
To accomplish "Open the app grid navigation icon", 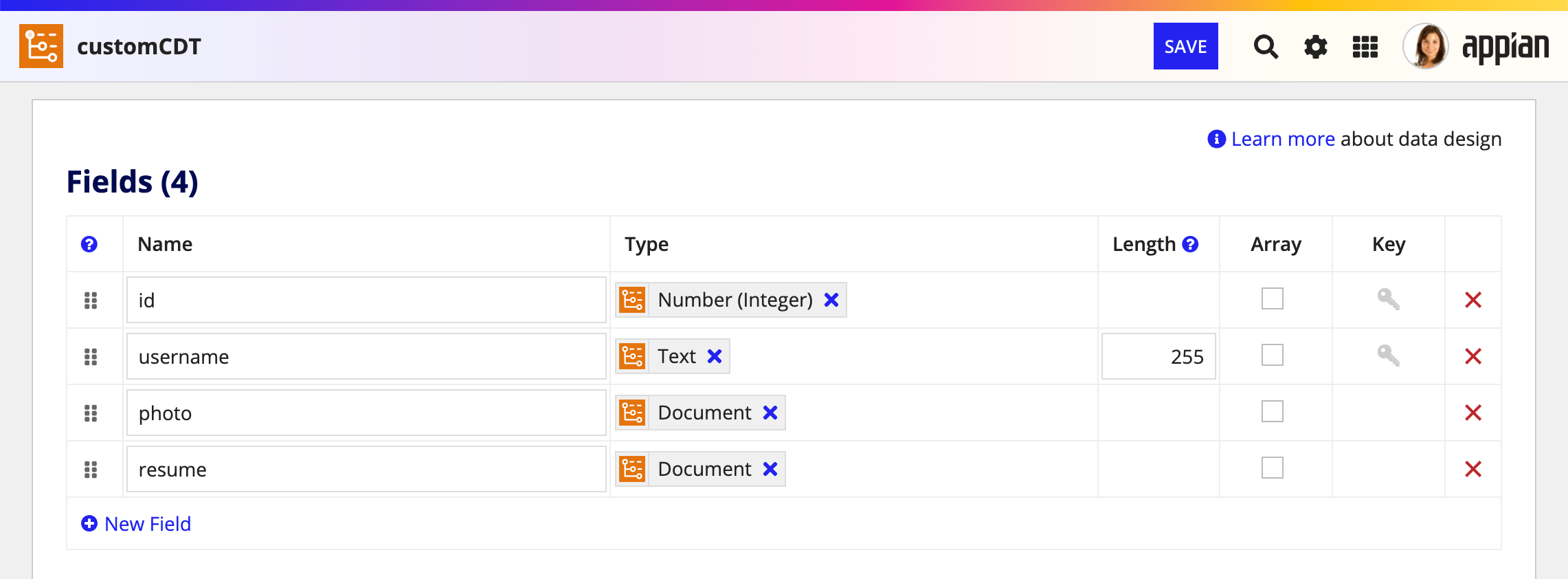I will coord(1365,47).
